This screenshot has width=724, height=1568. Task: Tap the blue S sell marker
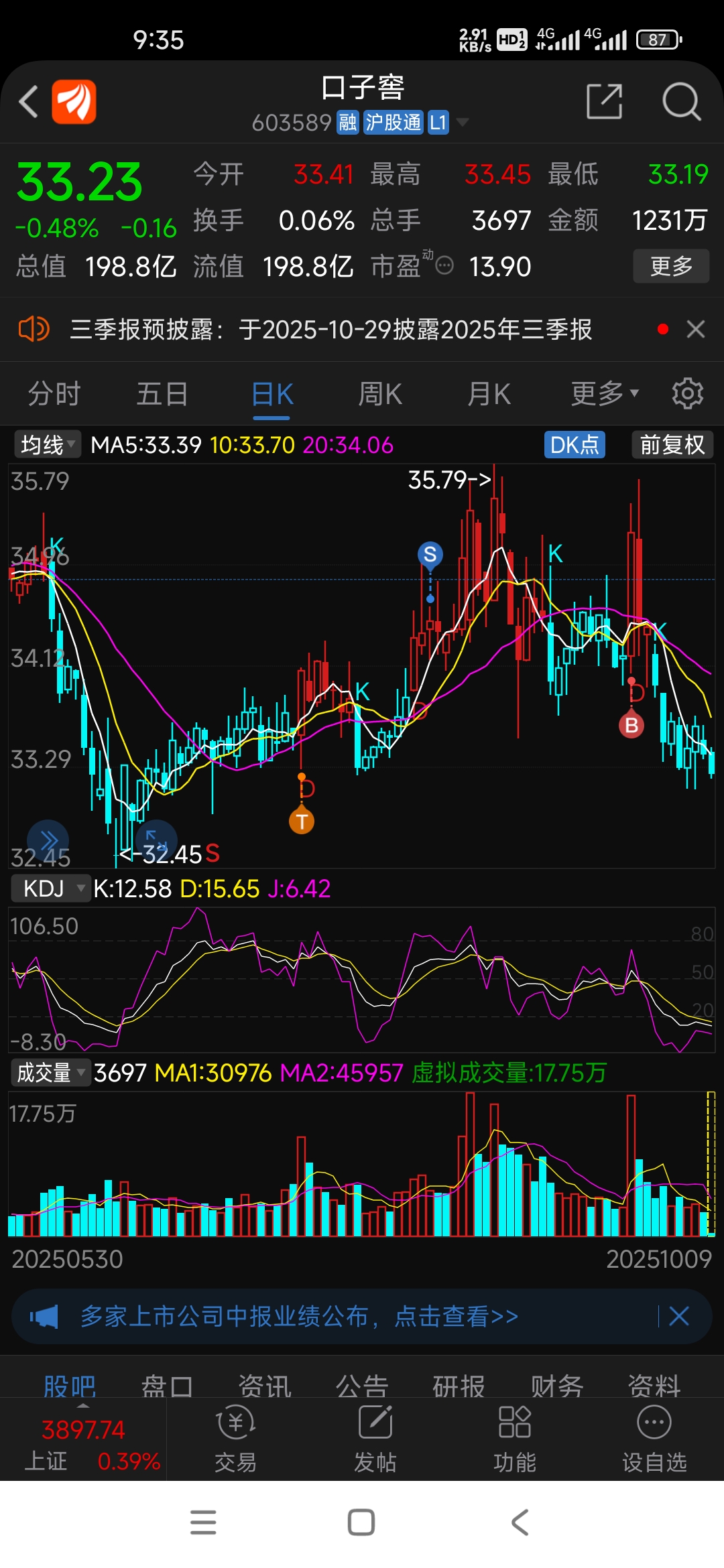click(430, 554)
